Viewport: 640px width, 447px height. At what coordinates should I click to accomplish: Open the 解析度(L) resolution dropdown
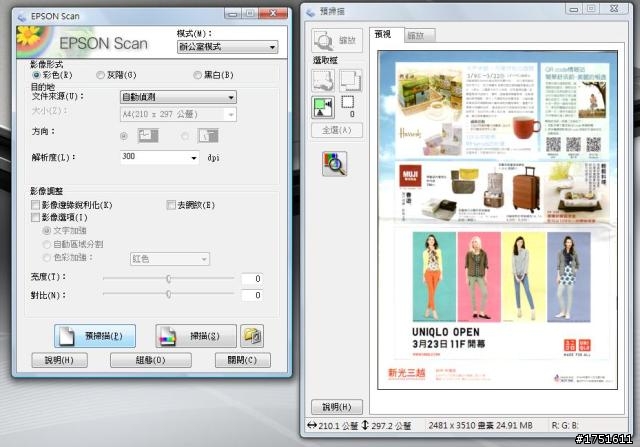[160, 157]
